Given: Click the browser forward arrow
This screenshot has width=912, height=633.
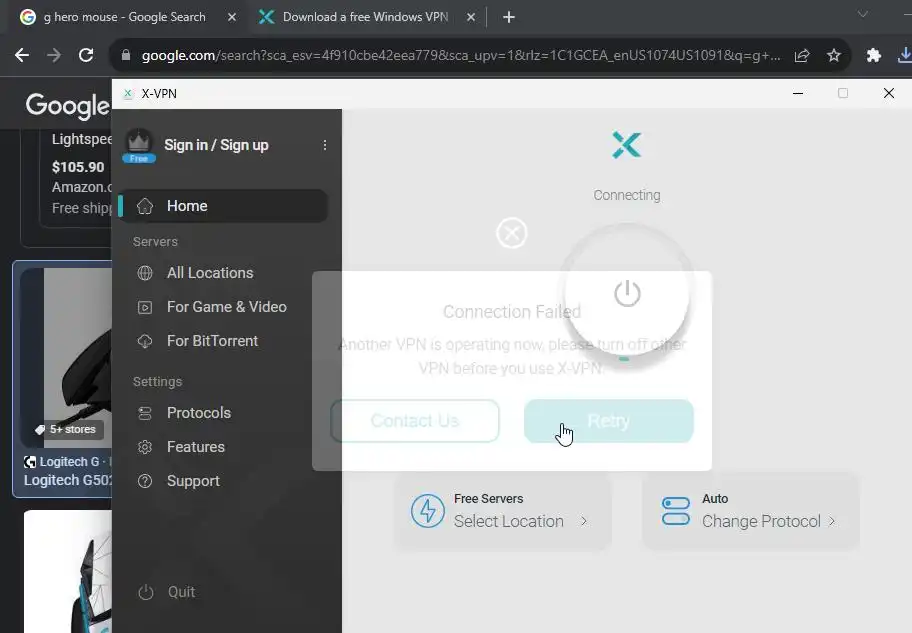Looking at the screenshot, I should pyautogui.click(x=54, y=55).
